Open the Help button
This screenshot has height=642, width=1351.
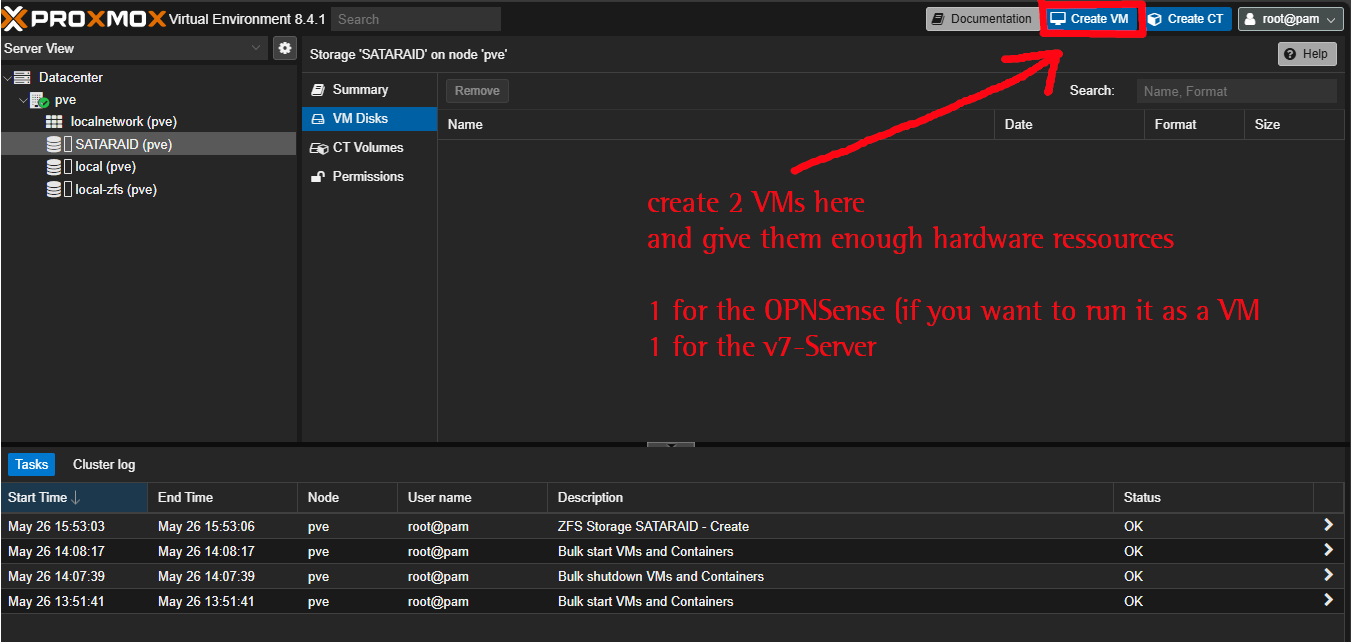pos(1307,54)
